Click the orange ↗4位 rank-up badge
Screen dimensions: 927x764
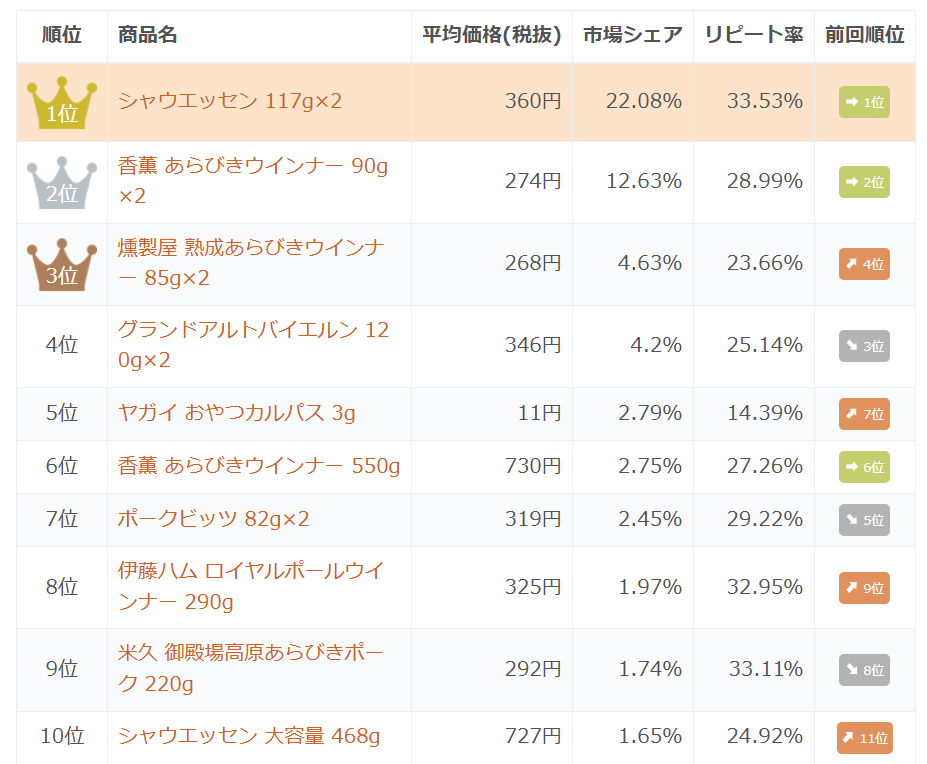point(864,263)
